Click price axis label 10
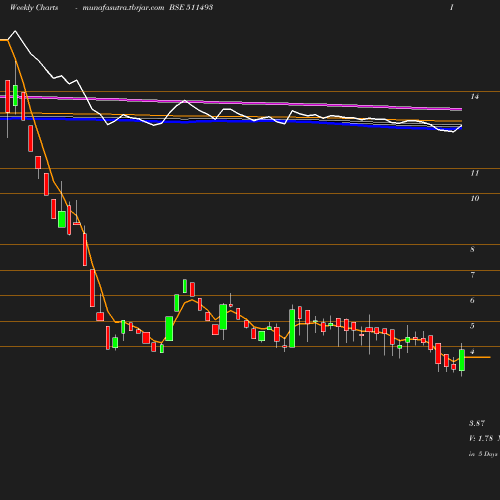 click(475, 198)
